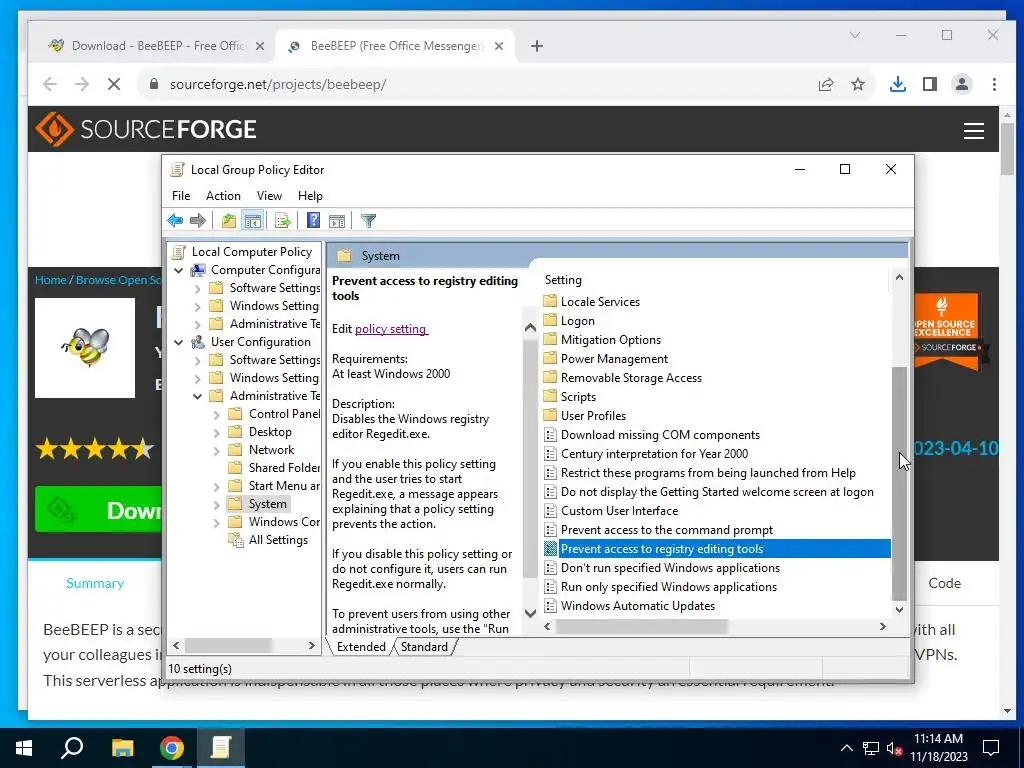Click the Back arrow in Group Policy toolbar
This screenshot has height=768, width=1024.
click(175, 221)
